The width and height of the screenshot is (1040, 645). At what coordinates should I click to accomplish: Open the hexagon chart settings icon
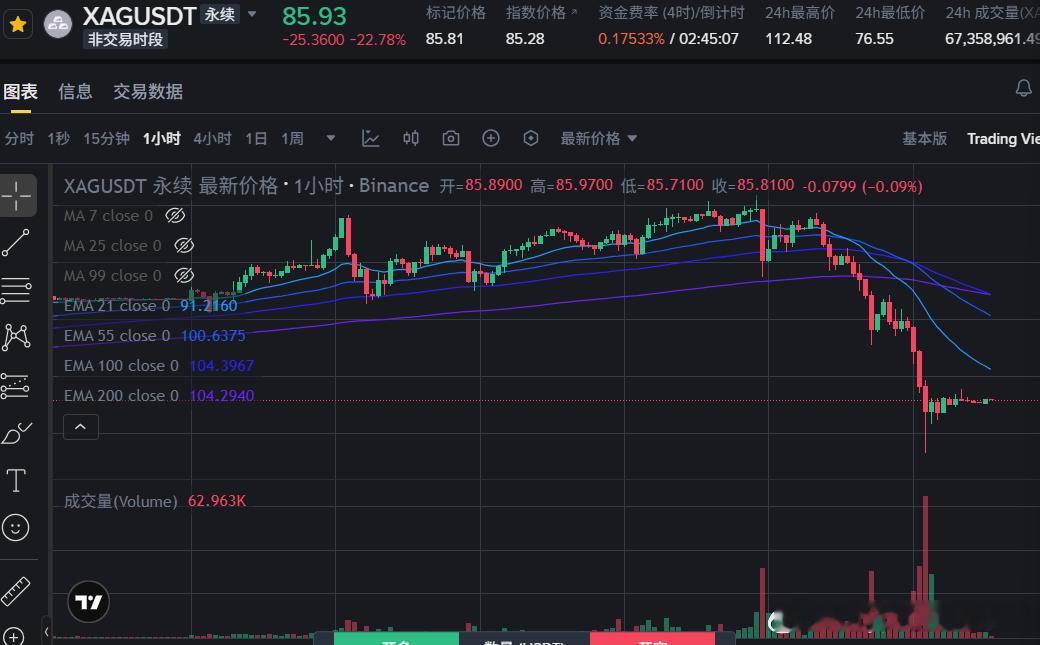coord(531,138)
